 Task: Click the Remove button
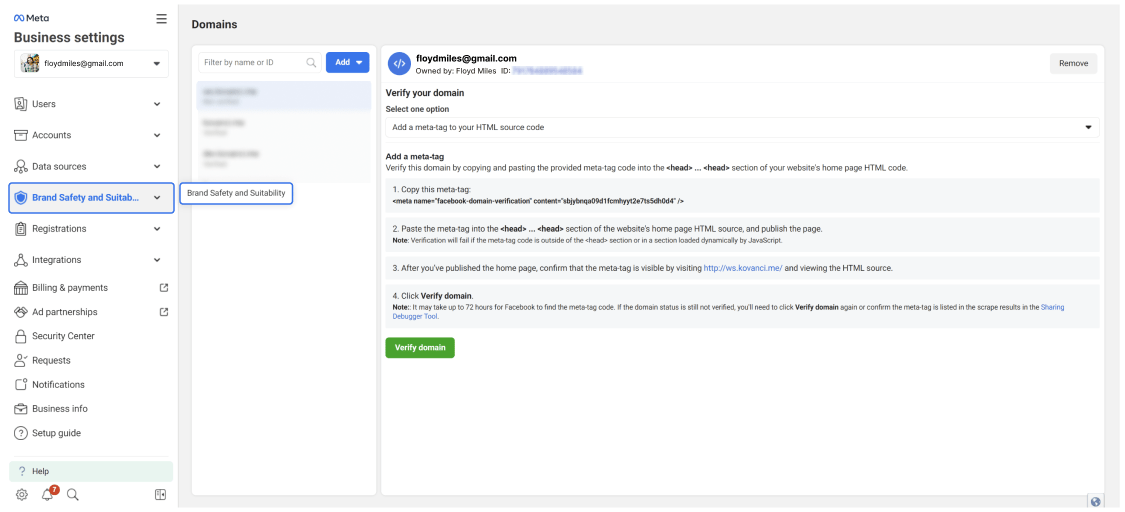click(1073, 63)
